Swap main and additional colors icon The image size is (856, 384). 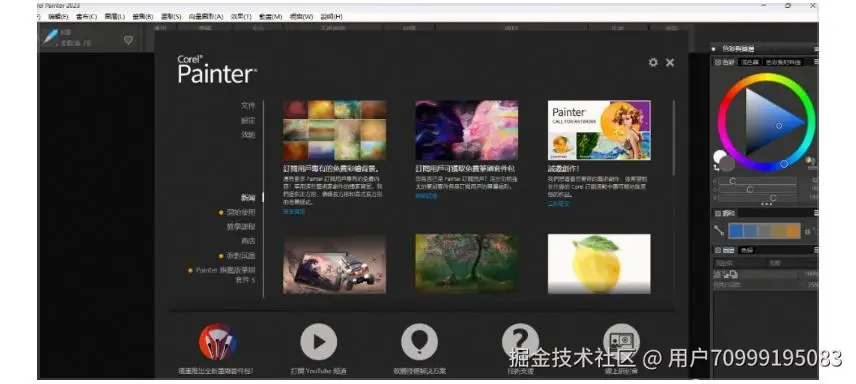click(717, 167)
